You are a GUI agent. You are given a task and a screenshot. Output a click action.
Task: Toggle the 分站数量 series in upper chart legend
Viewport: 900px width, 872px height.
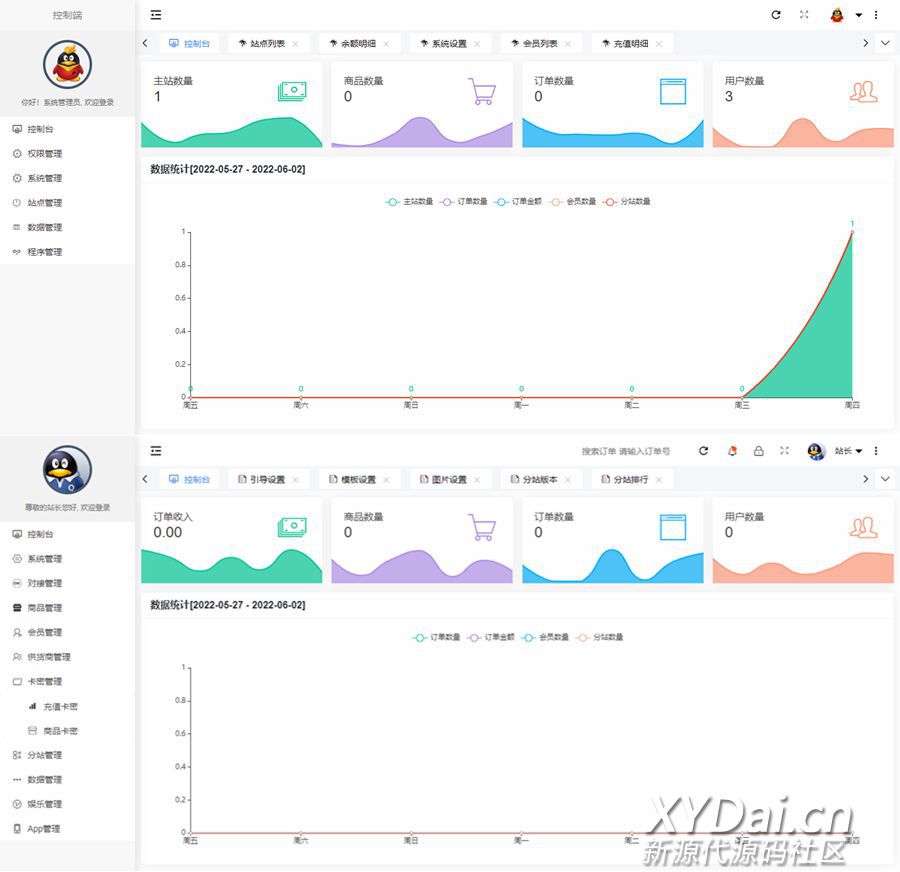pos(628,202)
